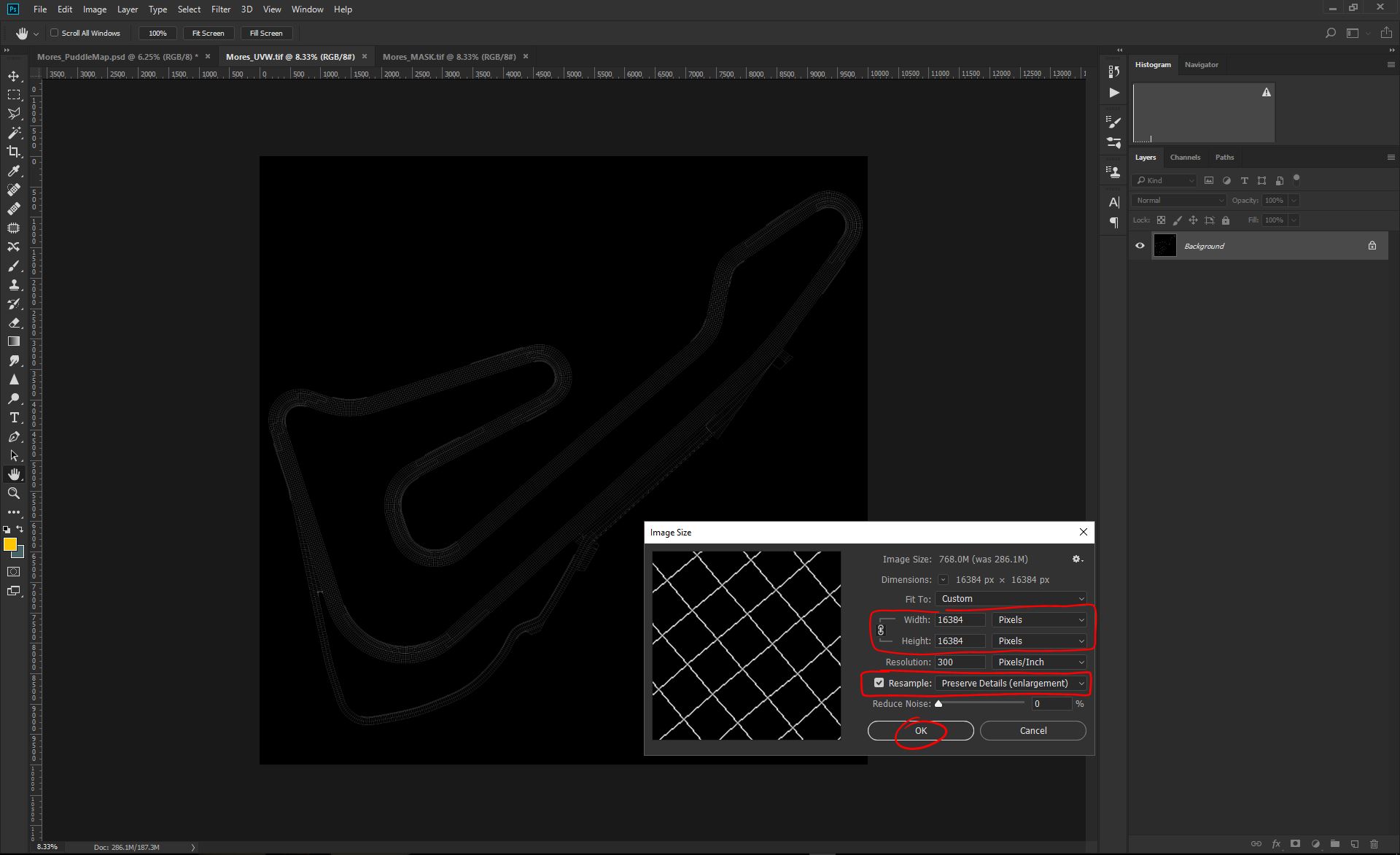Click the Fill Screen button
1400x855 pixels.
coord(266,33)
